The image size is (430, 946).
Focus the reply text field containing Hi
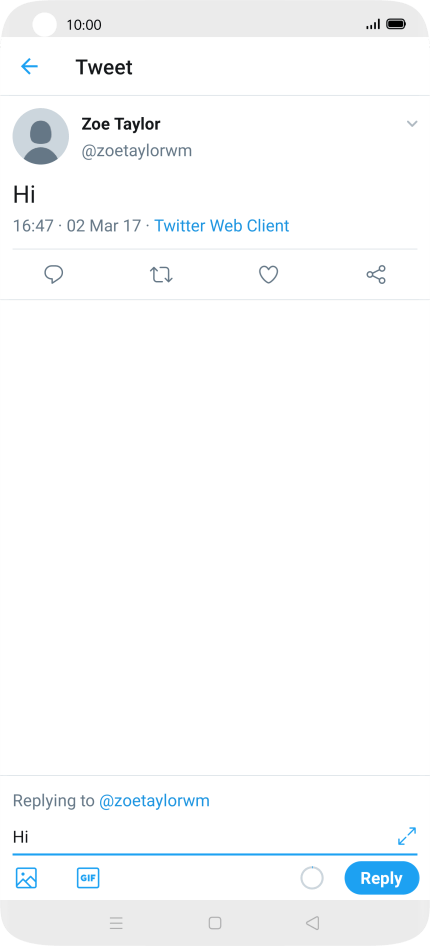[x=203, y=837]
